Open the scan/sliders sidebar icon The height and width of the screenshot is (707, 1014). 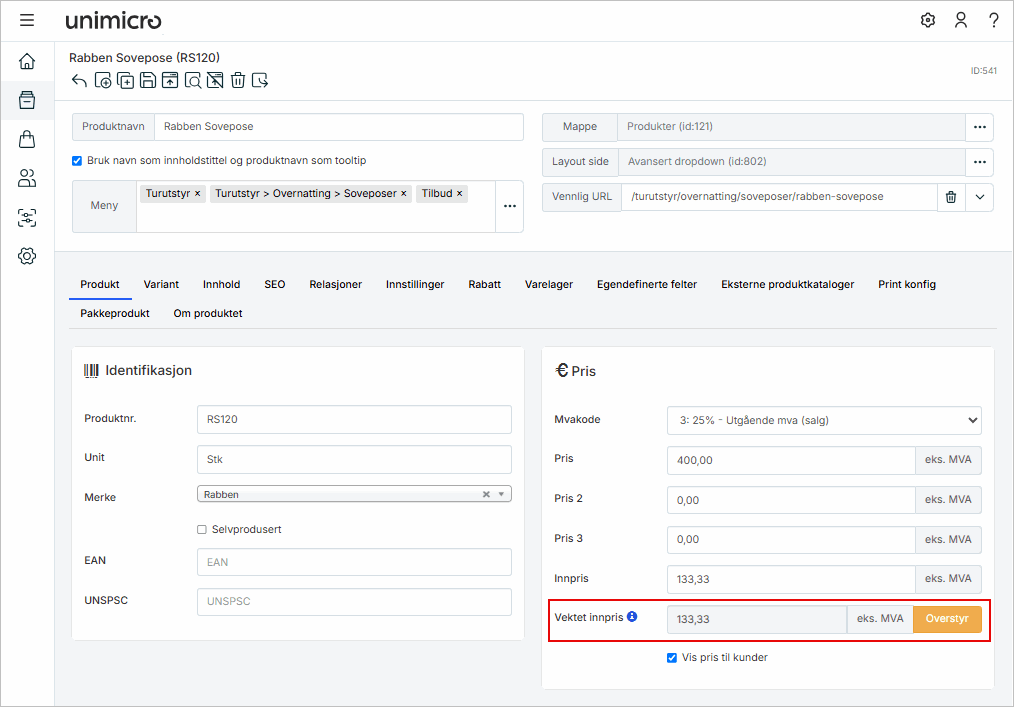coord(27,217)
